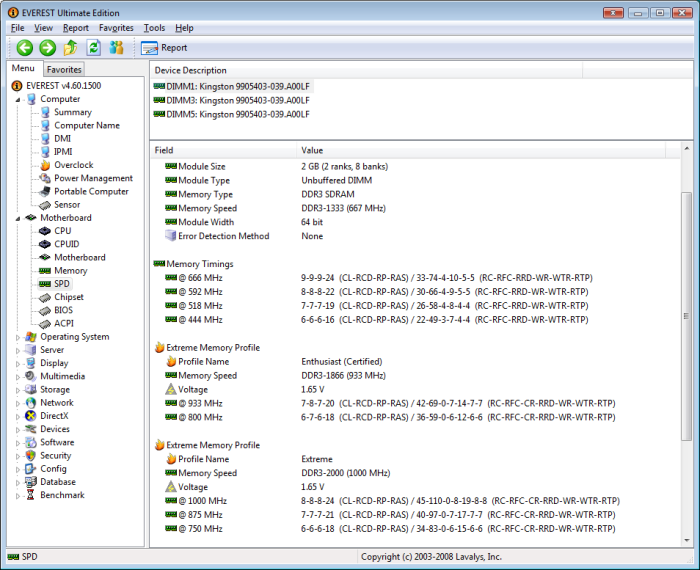Viewport: 700px width, 570px height.
Task: Select the BIOS page icon
Action: (45, 310)
